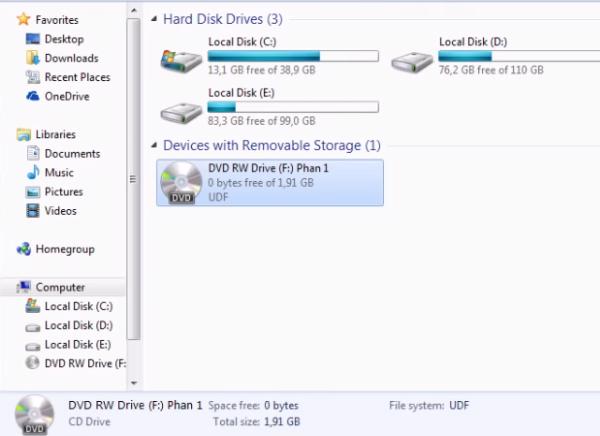This screenshot has height=436, width=600.
Task: Open the Documents library
Action: click(72, 153)
